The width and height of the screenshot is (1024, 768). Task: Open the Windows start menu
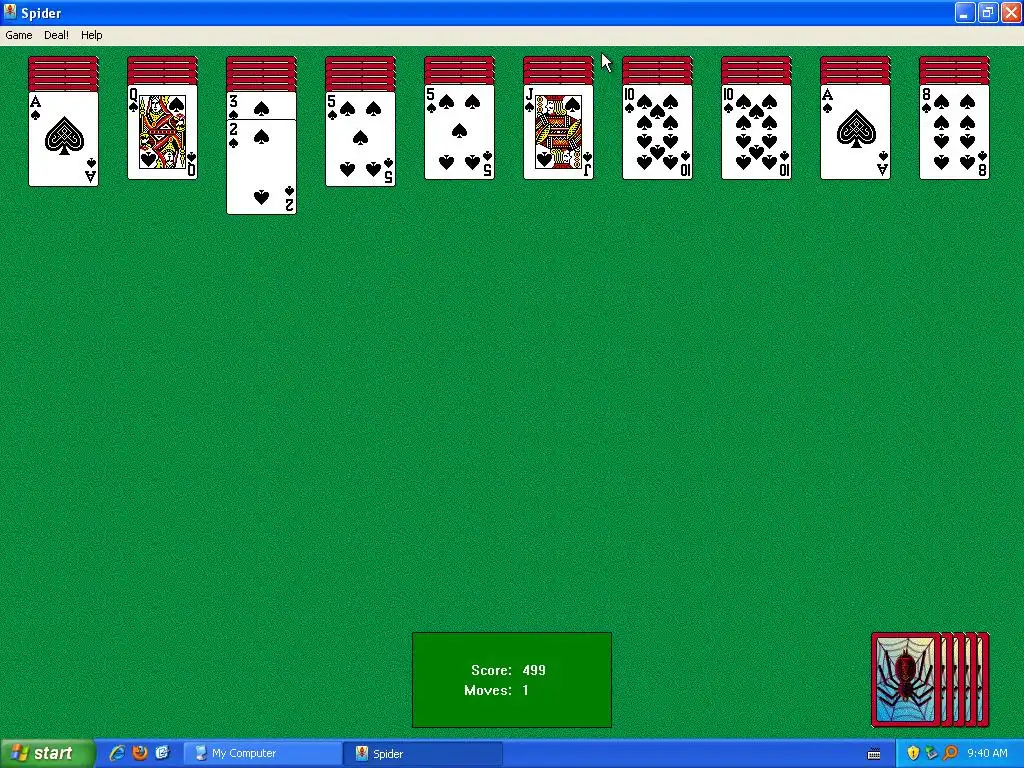pos(47,754)
